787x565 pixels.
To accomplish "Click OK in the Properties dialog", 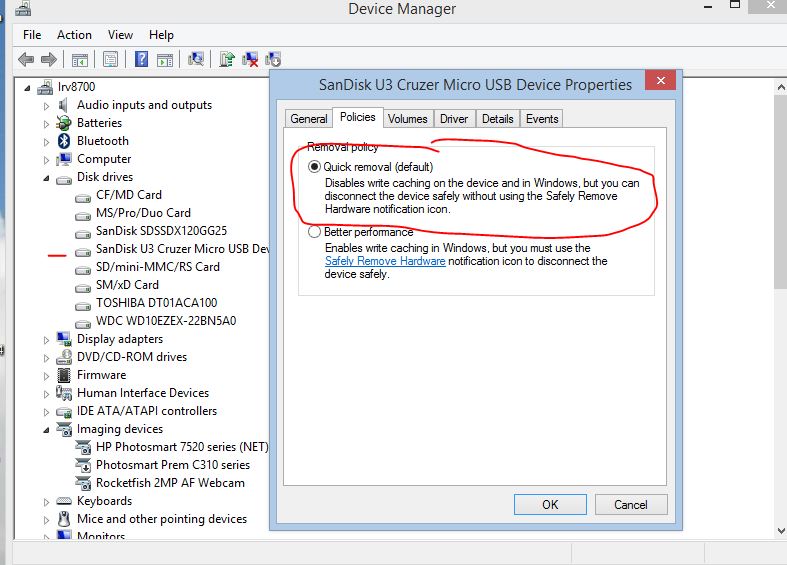I will tap(550, 504).
